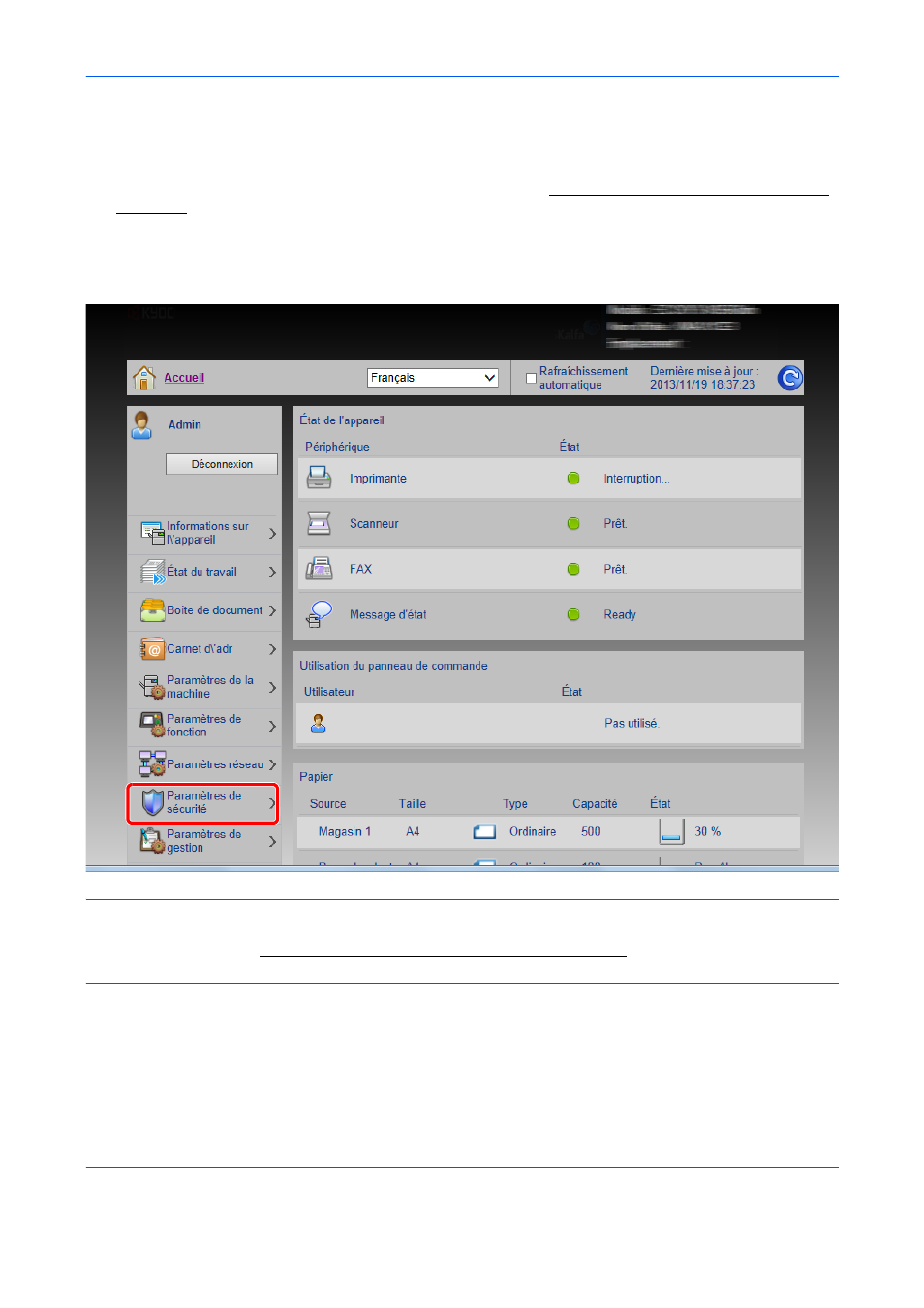Screen dimensions: 924x1308
Task: Open Paramètres de fonction menu
Action: [x=204, y=726]
